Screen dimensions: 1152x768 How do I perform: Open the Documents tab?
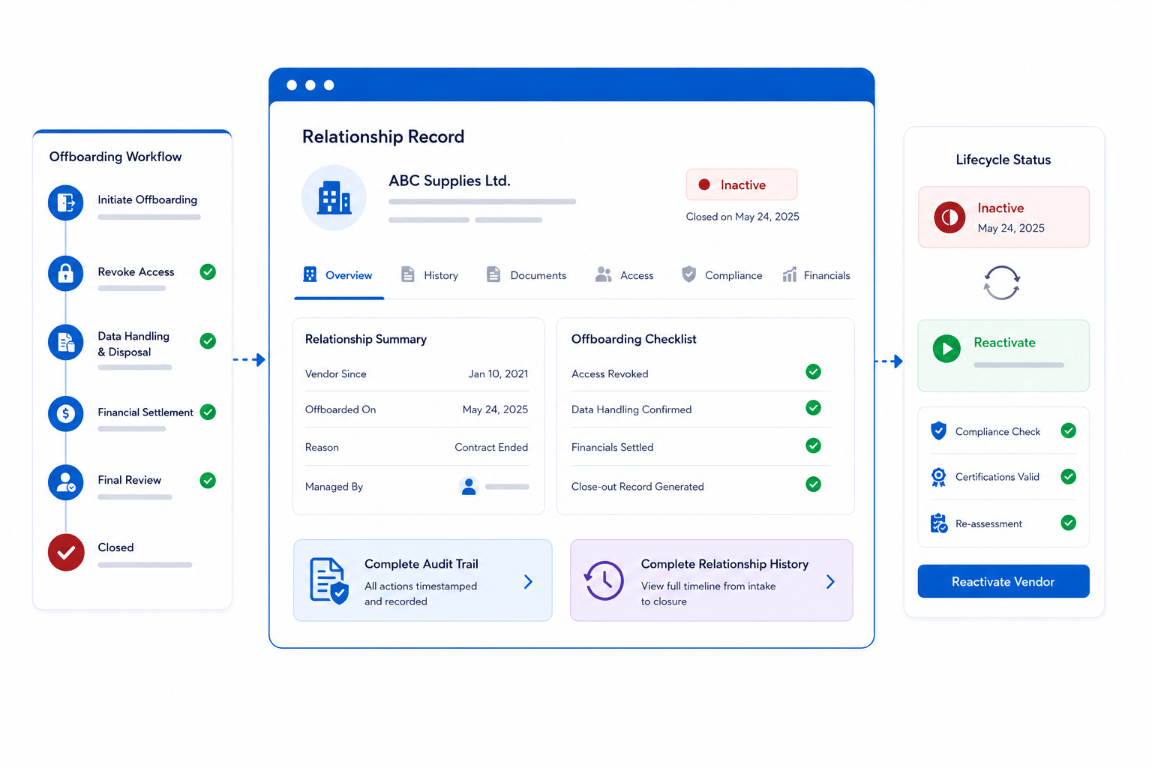point(527,276)
